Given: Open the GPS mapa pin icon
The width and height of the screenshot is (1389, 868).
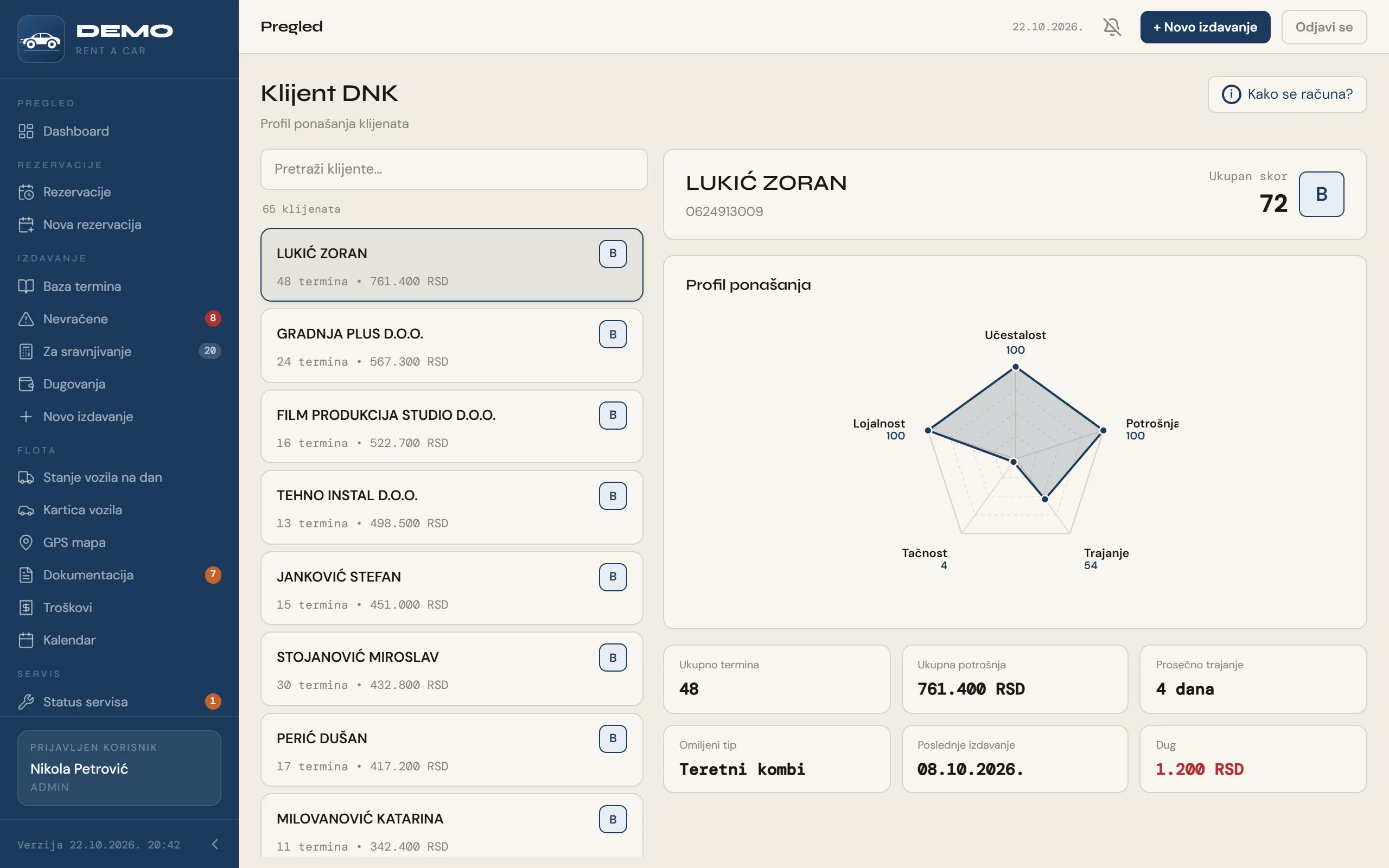Looking at the screenshot, I should 26,542.
